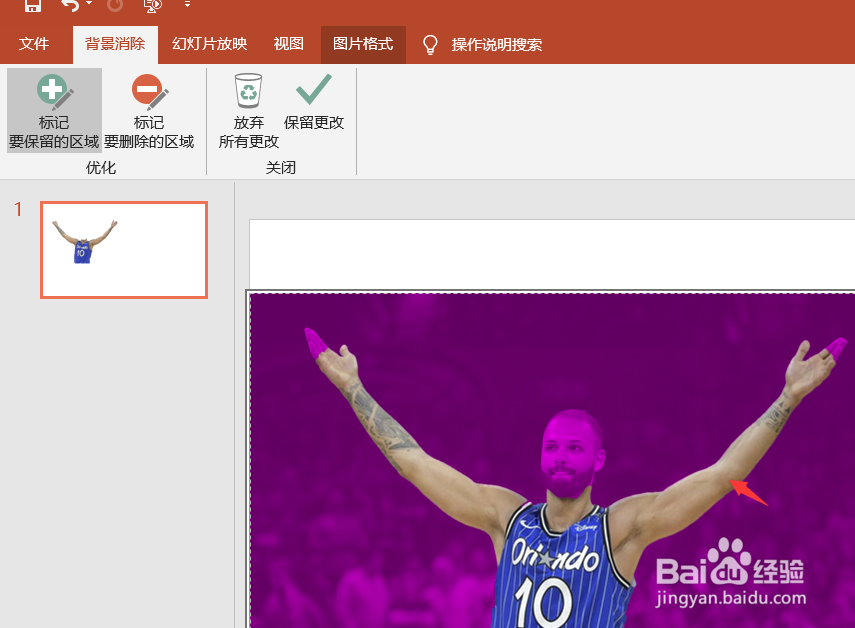855x628 pixels.
Task: Switch to 图片格式 (Picture Format) tab
Action: pos(363,44)
